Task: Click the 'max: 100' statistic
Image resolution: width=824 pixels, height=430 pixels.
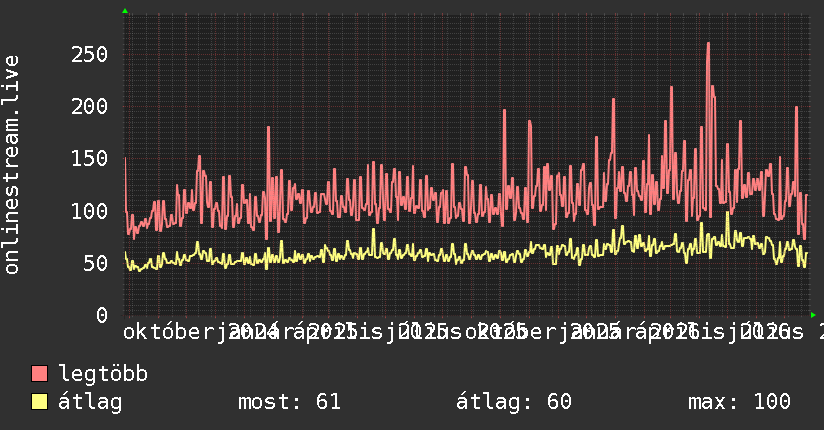Action: pyautogui.click(x=739, y=402)
